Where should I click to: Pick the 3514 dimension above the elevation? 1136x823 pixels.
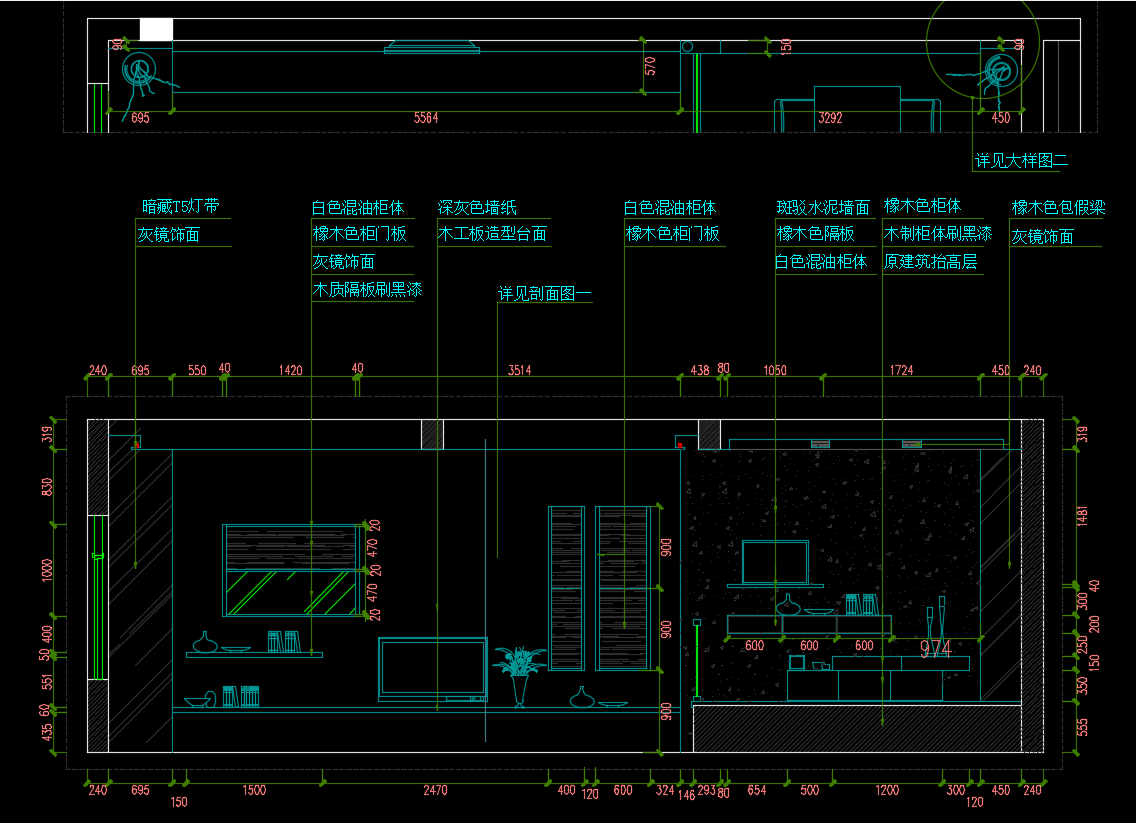click(519, 370)
